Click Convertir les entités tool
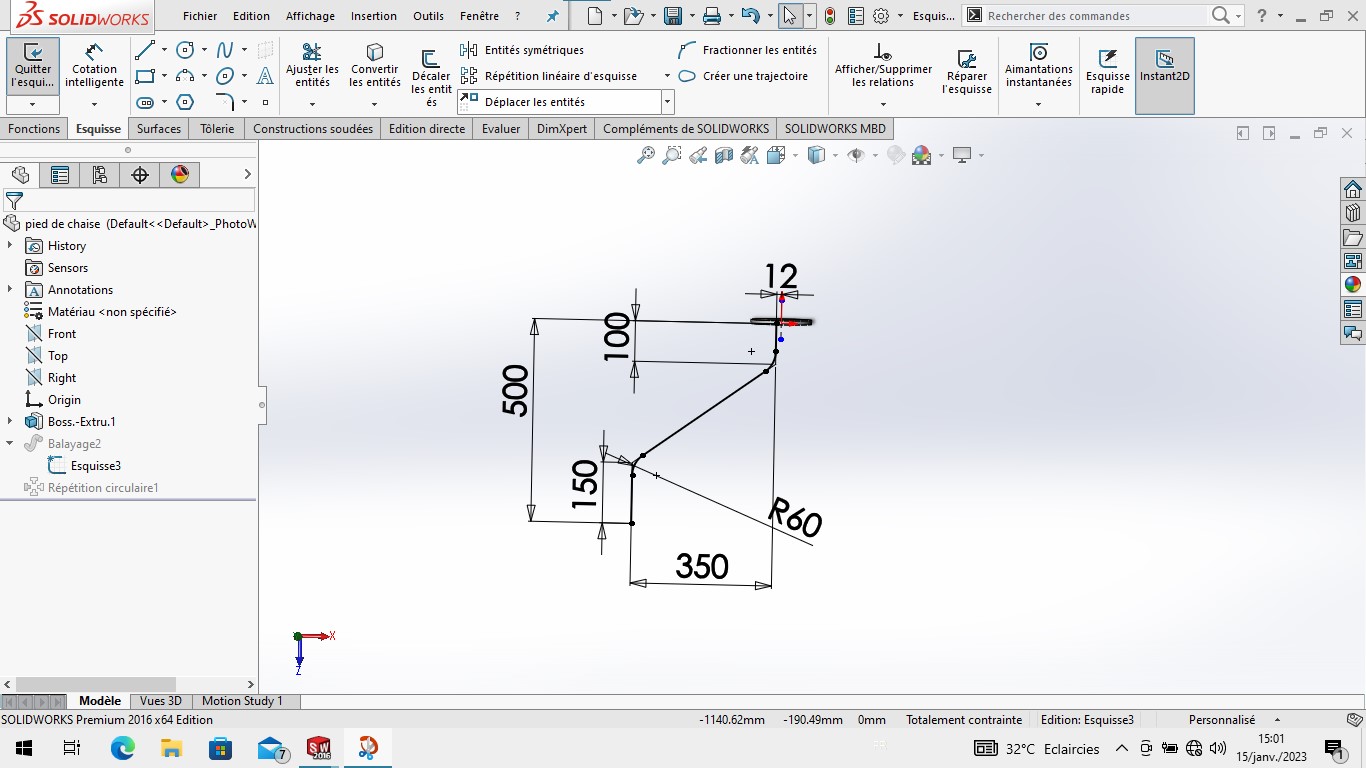The height and width of the screenshot is (768, 1366). (x=375, y=66)
